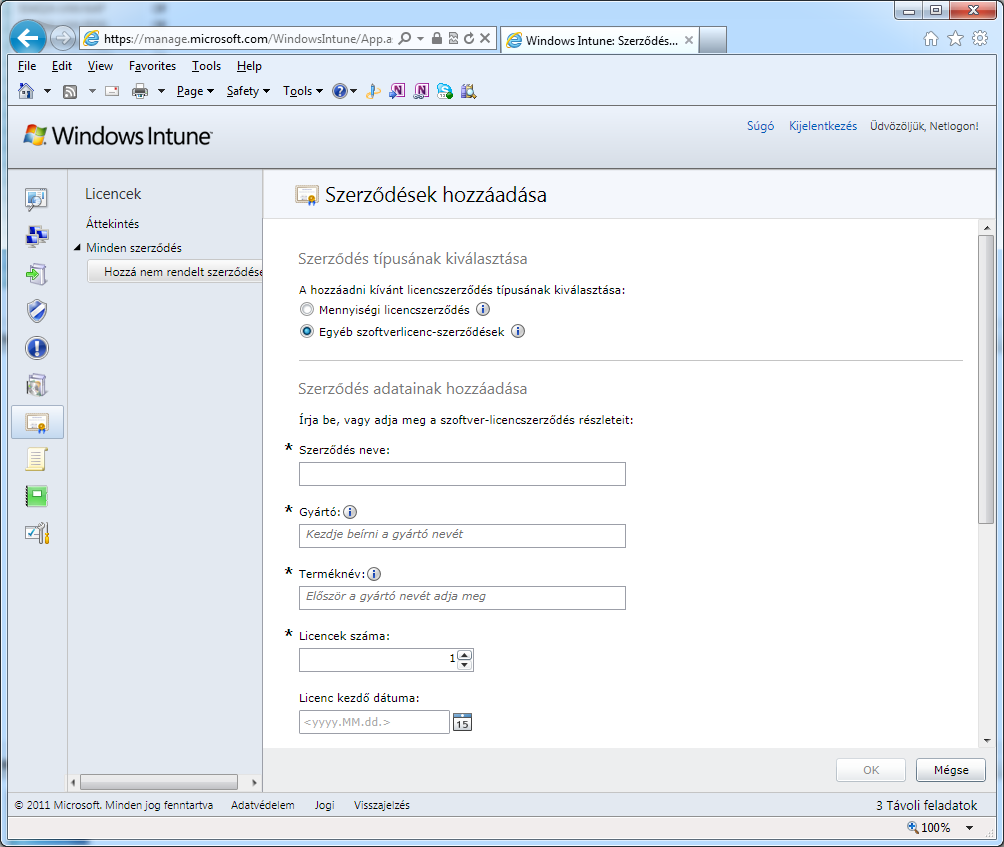Viewport: 1004px width, 847px height.
Task: Click the blue Help question-mark icon
Action: [339, 91]
